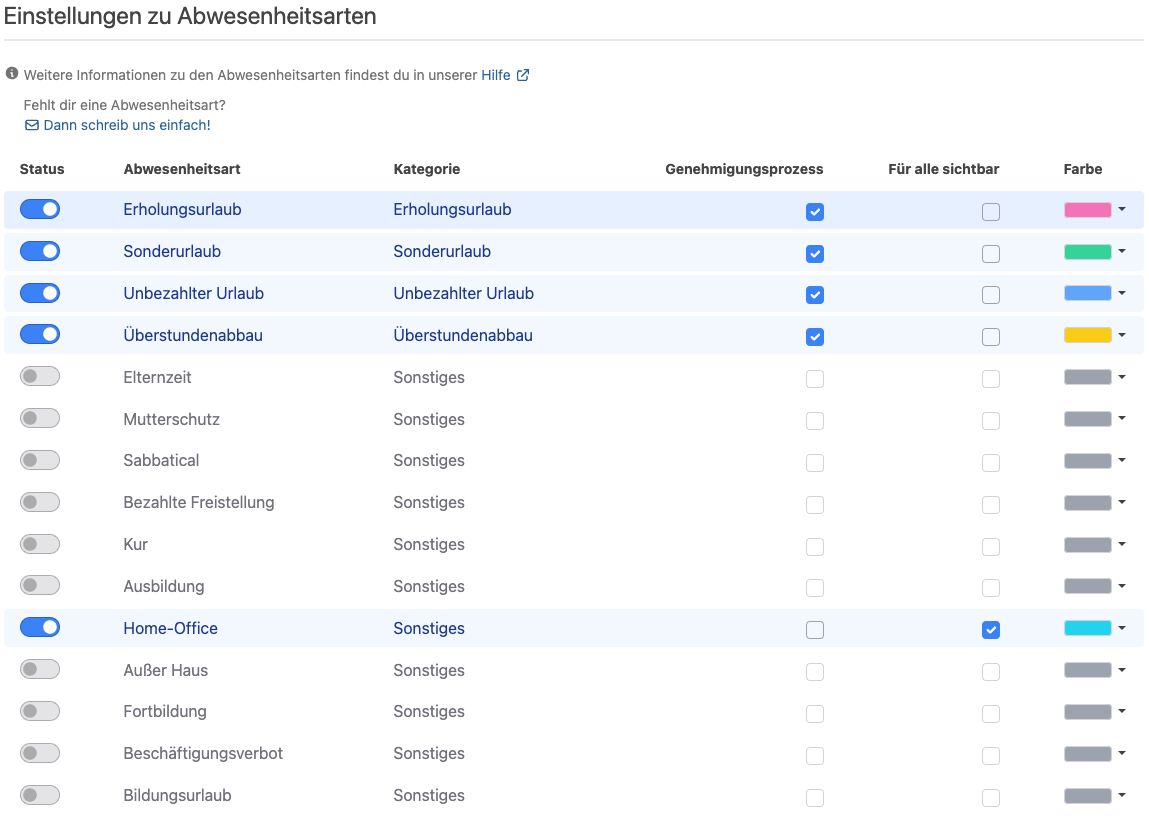Uncheck Genehmigungsprozess for Erholungsurlaub

pos(815,211)
